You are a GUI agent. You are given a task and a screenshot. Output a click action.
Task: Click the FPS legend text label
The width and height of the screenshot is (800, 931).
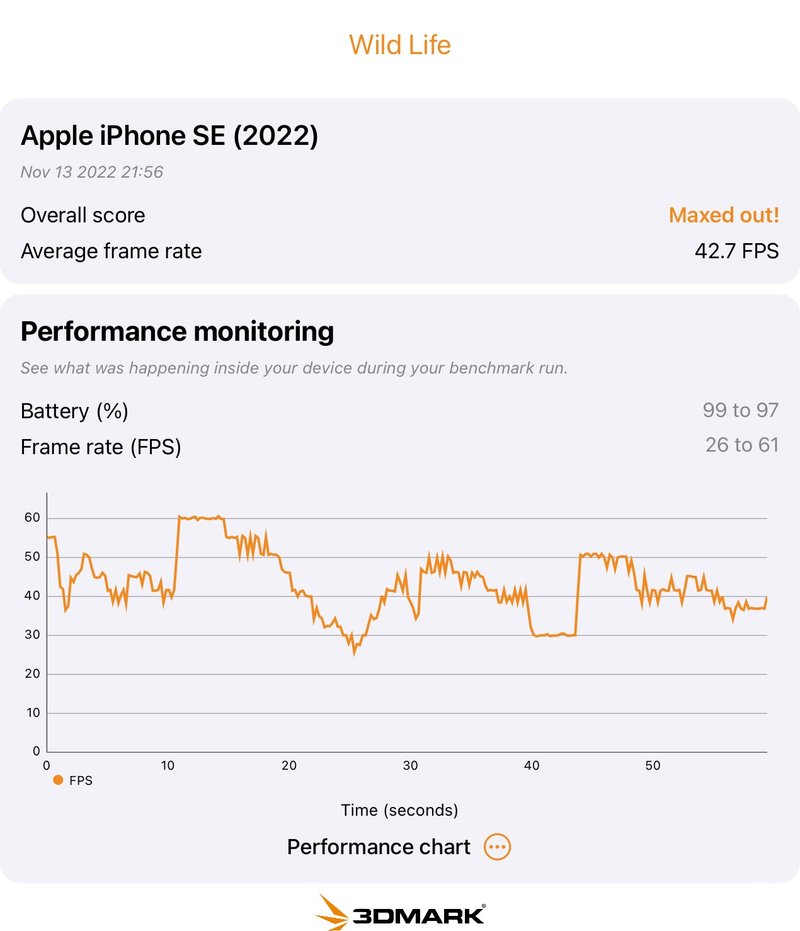click(x=80, y=780)
